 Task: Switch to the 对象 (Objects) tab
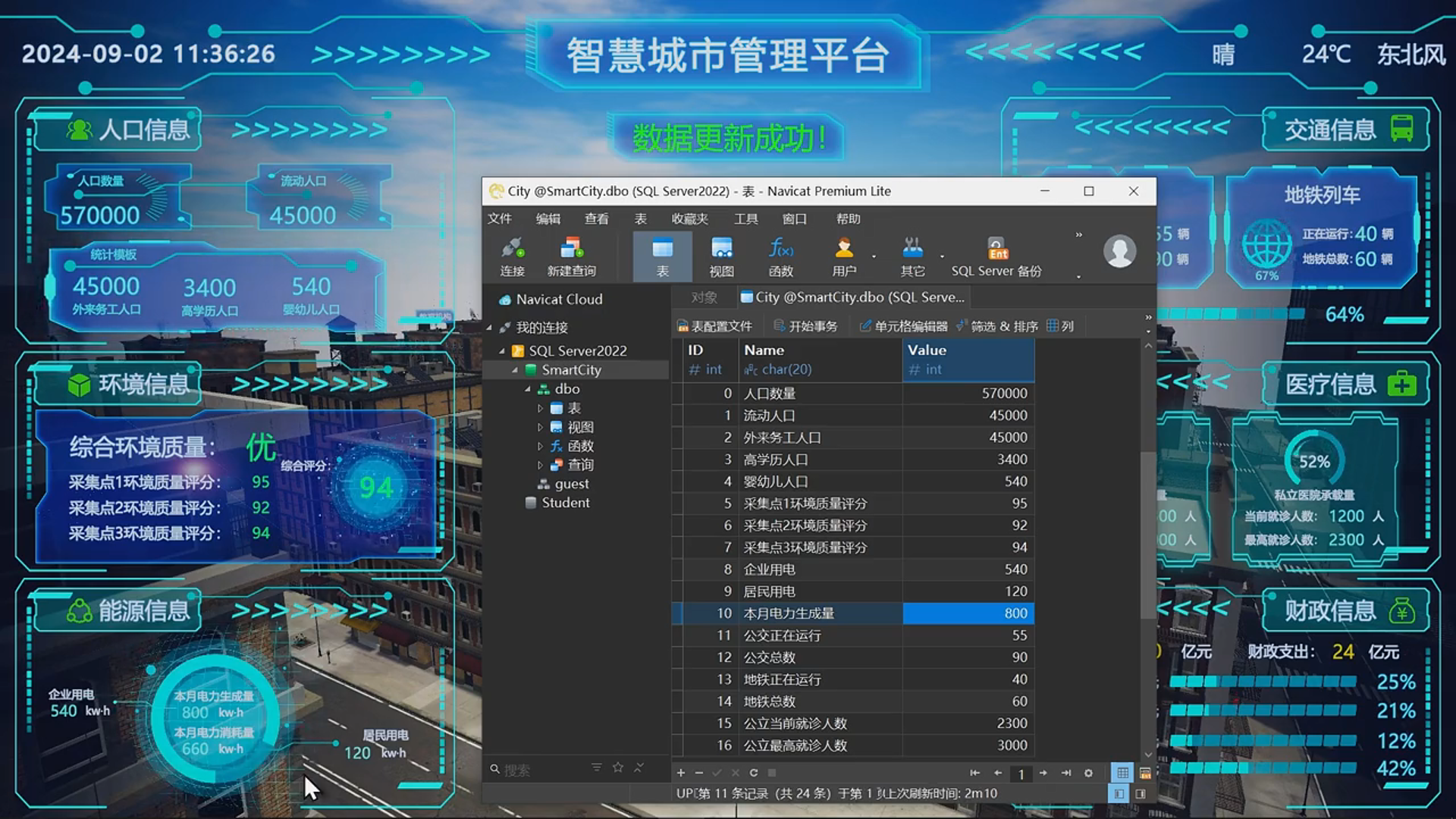(704, 297)
